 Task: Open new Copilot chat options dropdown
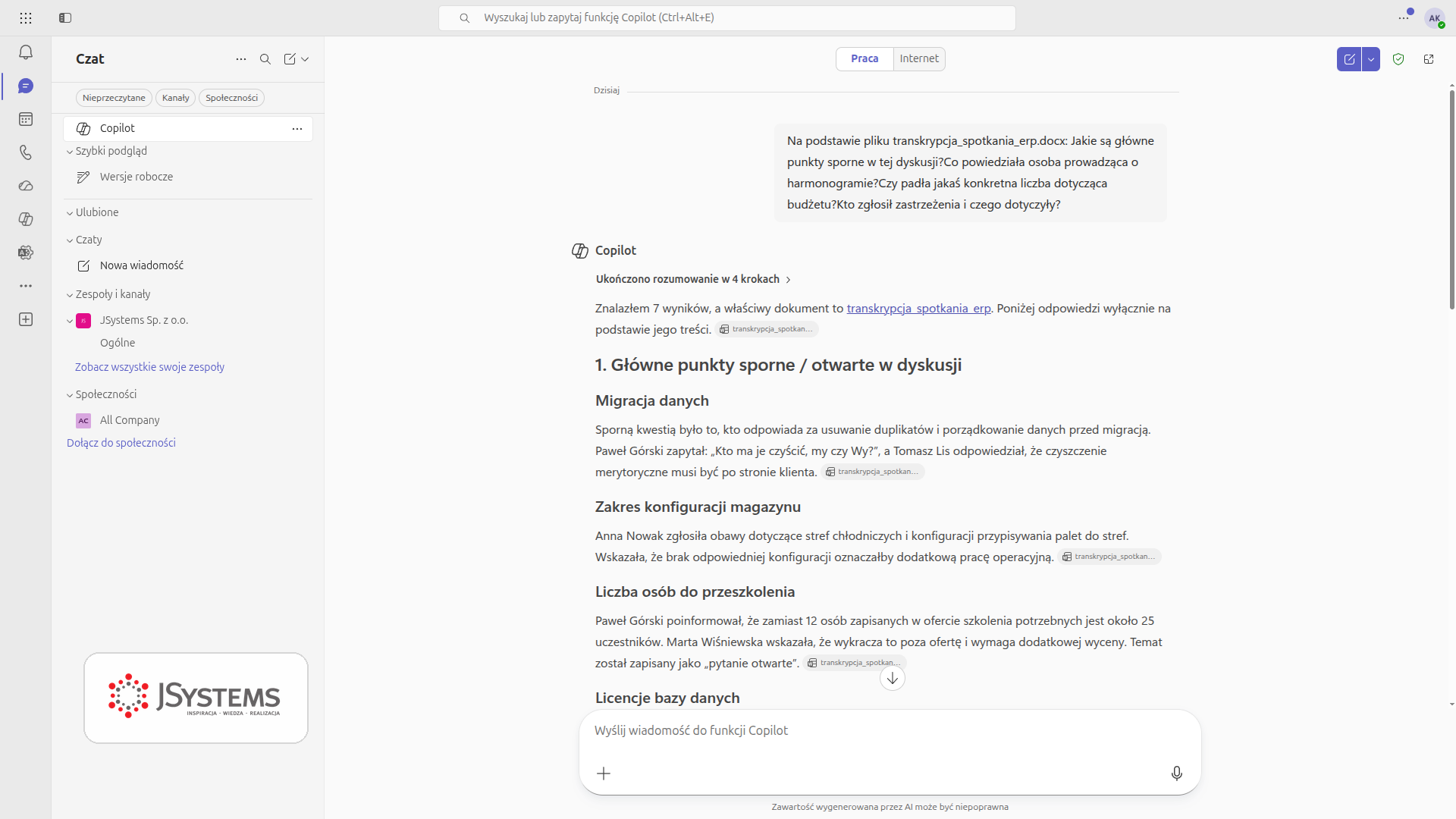point(1371,59)
